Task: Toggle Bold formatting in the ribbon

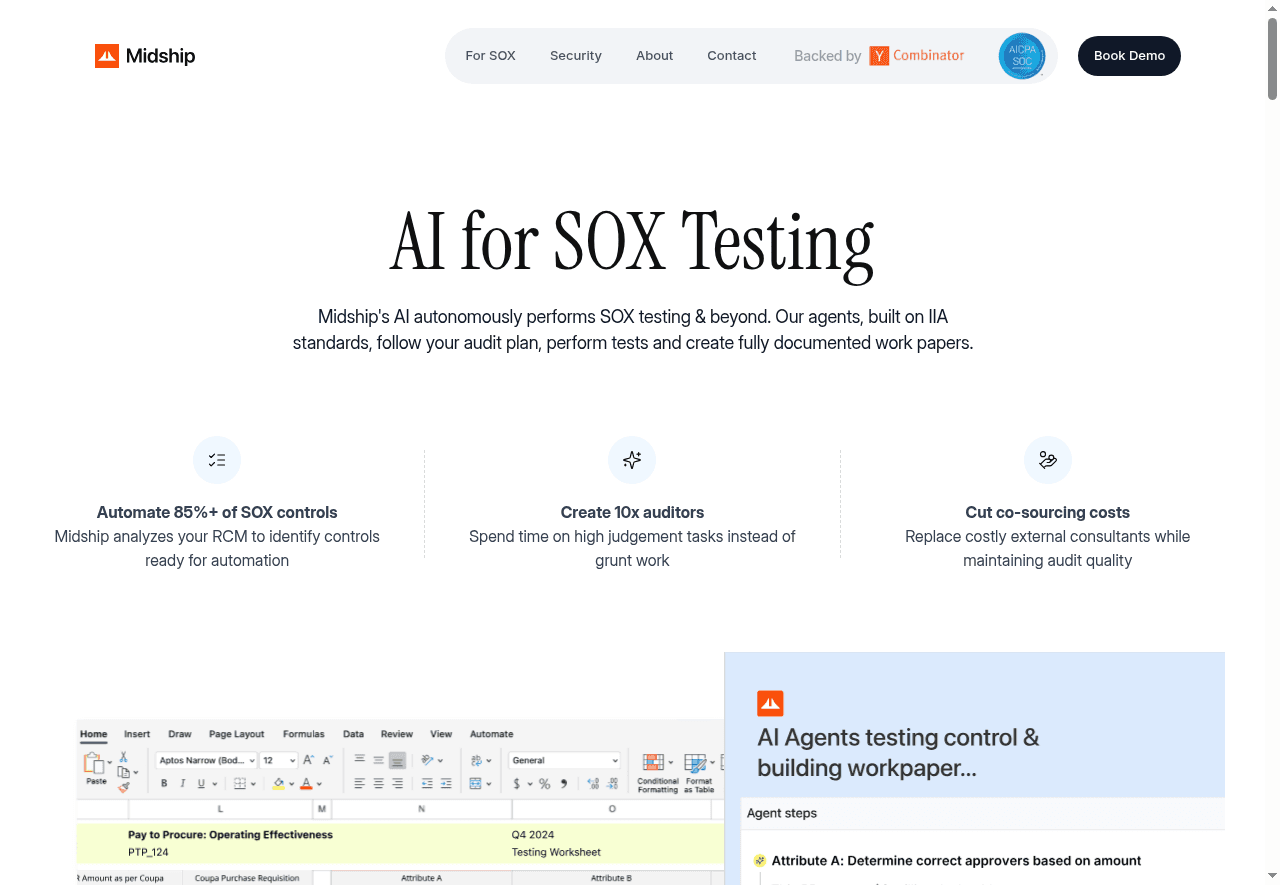Action: point(164,784)
